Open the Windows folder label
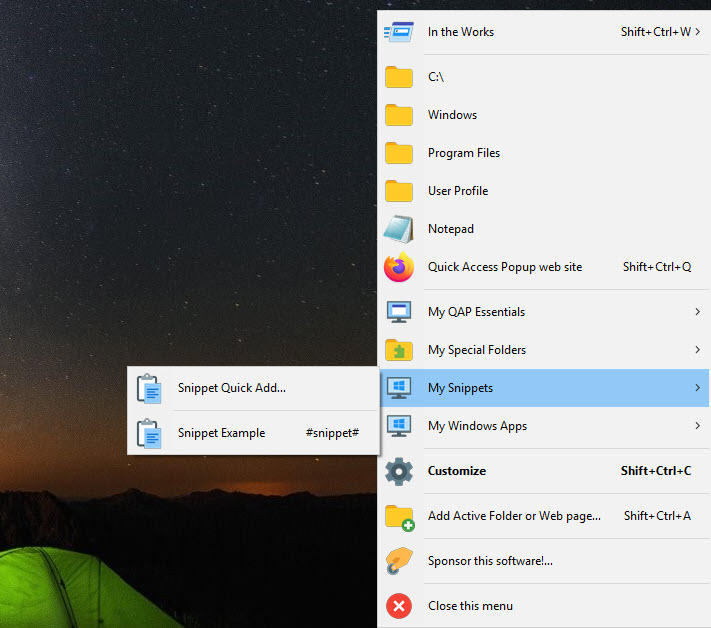The image size is (711, 628). tap(452, 115)
